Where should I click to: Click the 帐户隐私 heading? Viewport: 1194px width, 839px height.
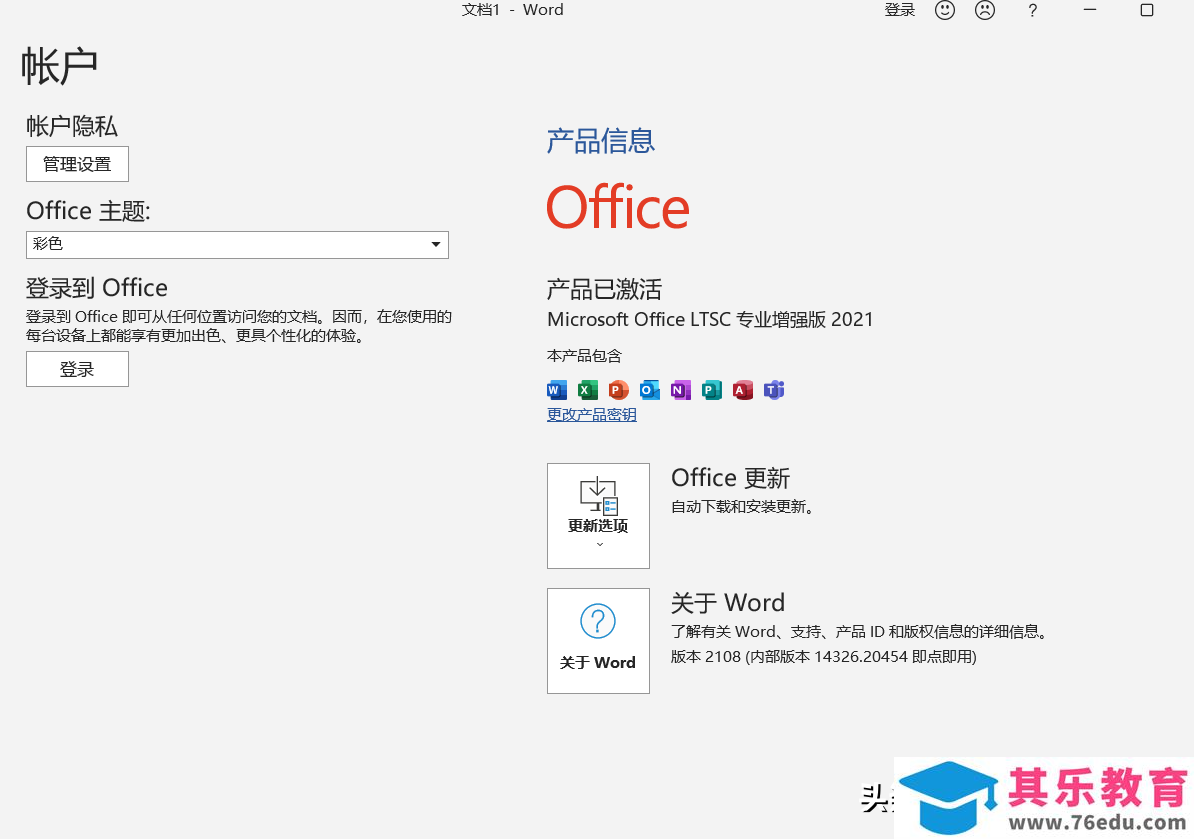tap(72, 126)
